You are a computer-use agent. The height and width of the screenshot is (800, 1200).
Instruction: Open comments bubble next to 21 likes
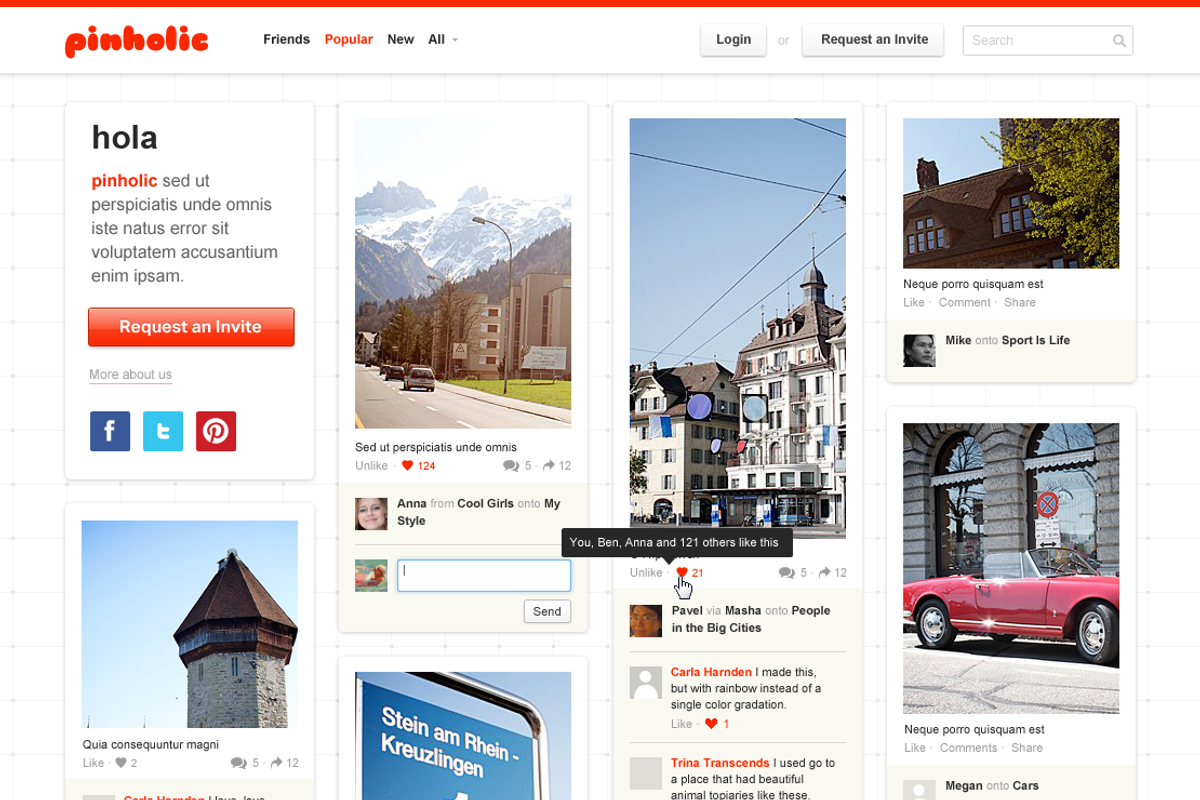tap(786, 573)
